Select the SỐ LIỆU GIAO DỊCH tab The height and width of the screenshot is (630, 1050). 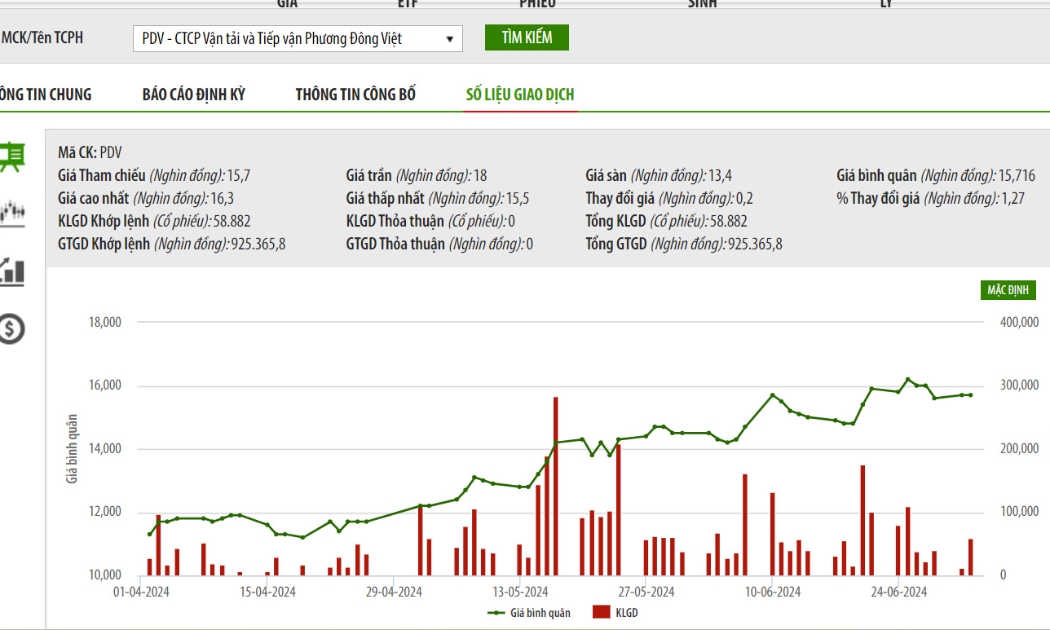pos(520,94)
